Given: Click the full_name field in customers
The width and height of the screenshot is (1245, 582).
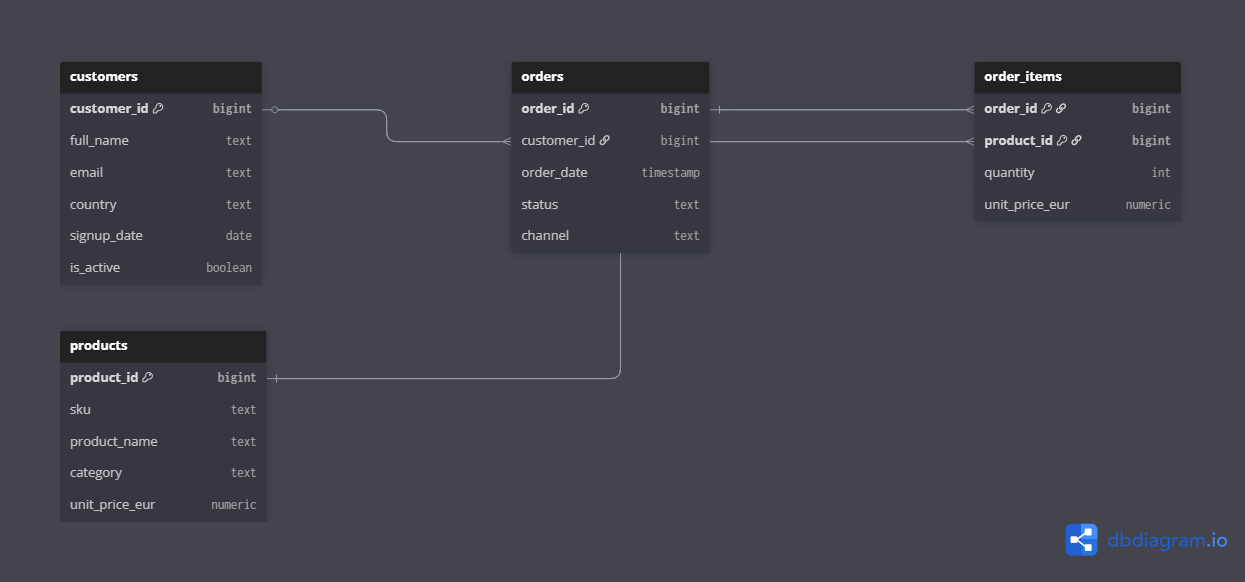Looking at the screenshot, I should tap(161, 140).
